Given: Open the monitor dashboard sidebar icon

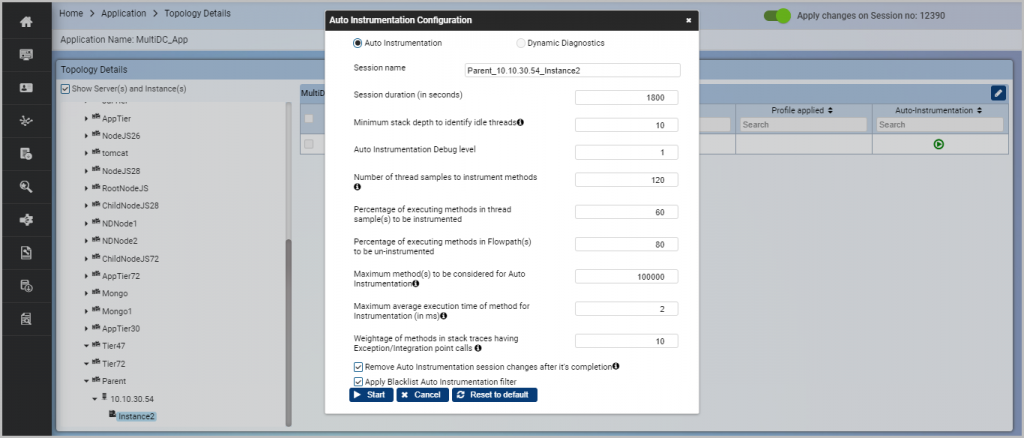Looking at the screenshot, I should (x=26, y=55).
